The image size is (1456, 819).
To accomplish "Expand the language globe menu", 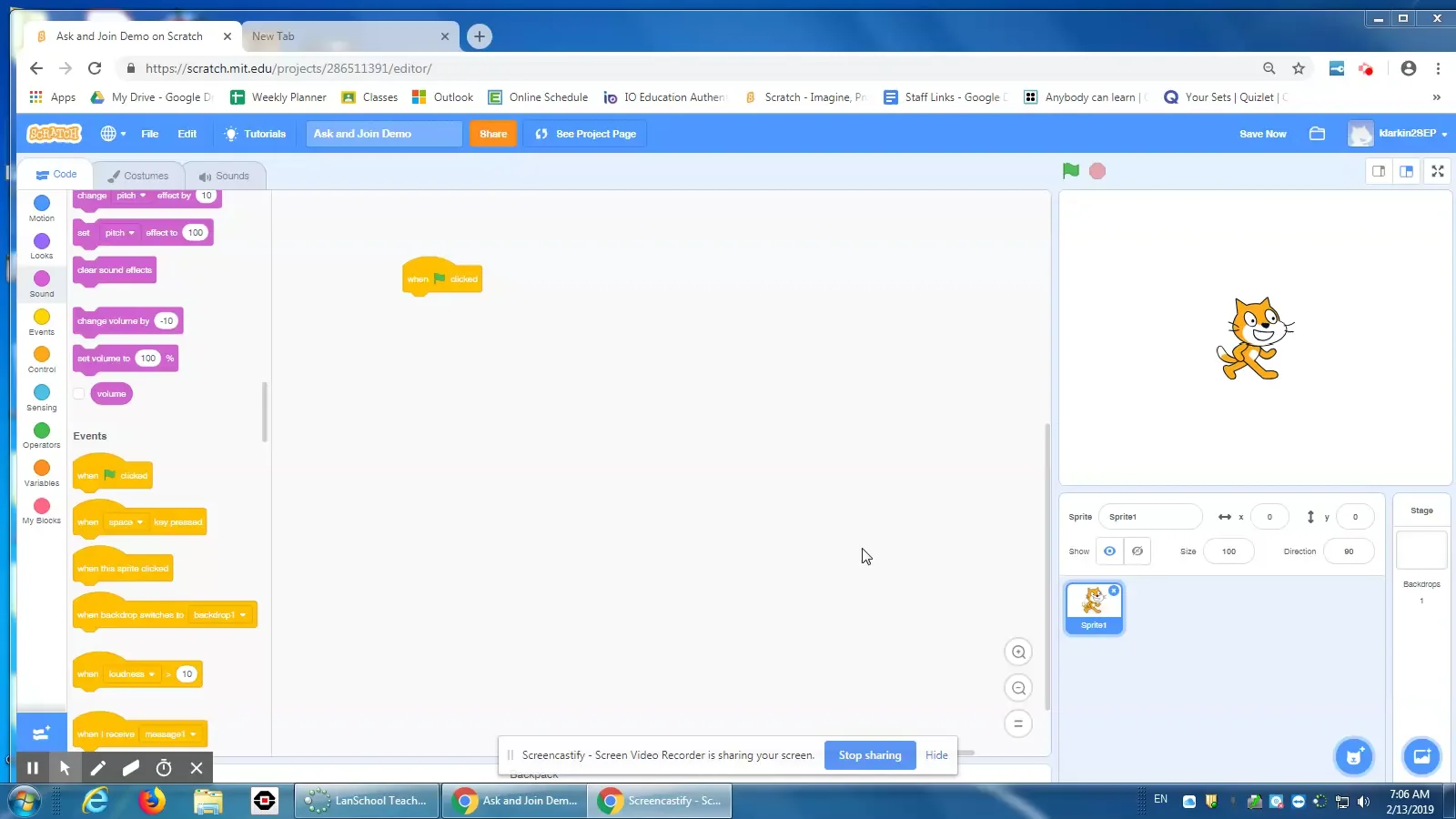I will coord(113,134).
